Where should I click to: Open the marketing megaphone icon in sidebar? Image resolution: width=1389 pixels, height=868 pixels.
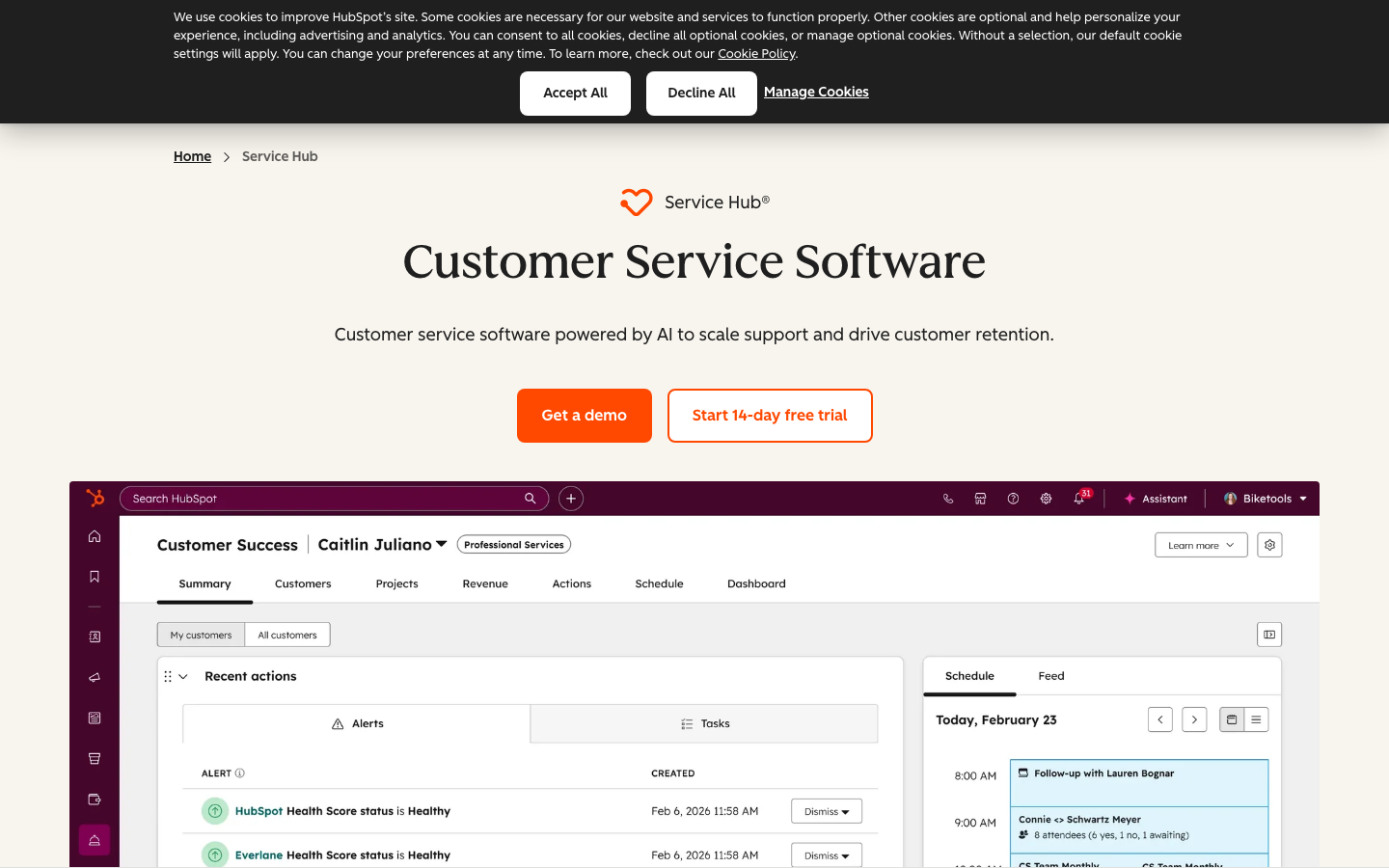[x=95, y=677]
